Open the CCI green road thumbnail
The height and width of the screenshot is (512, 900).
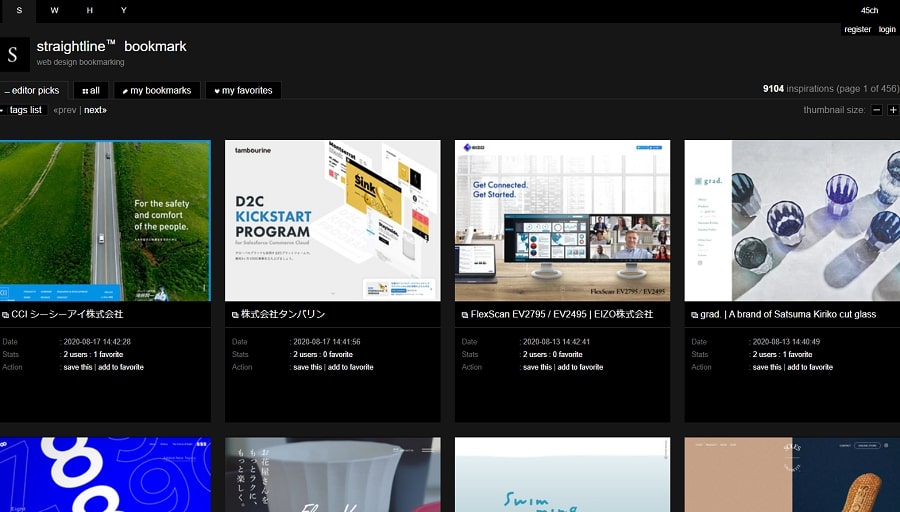coord(105,220)
